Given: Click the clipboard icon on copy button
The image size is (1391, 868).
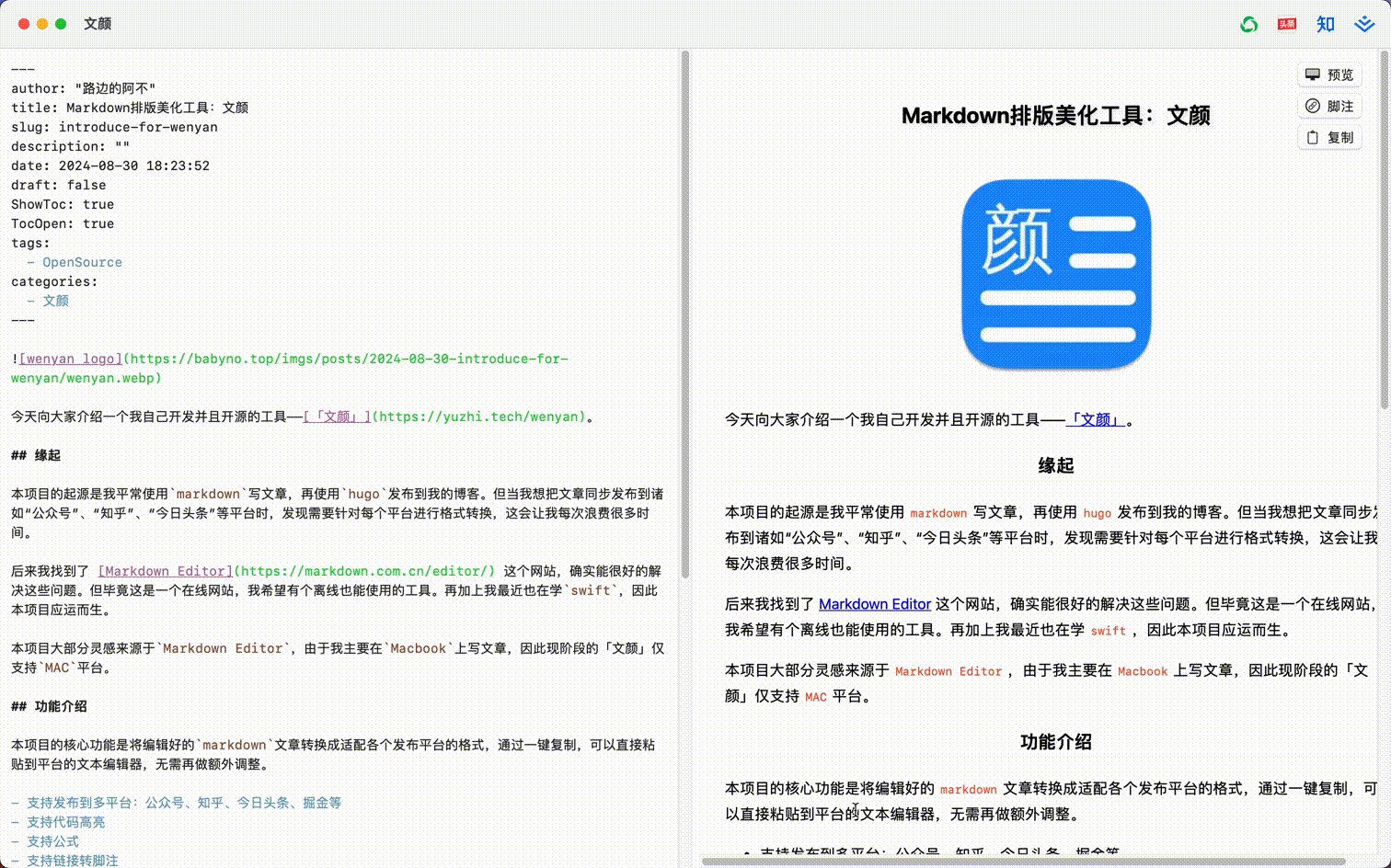Looking at the screenshot, I should coord(1313,137).
